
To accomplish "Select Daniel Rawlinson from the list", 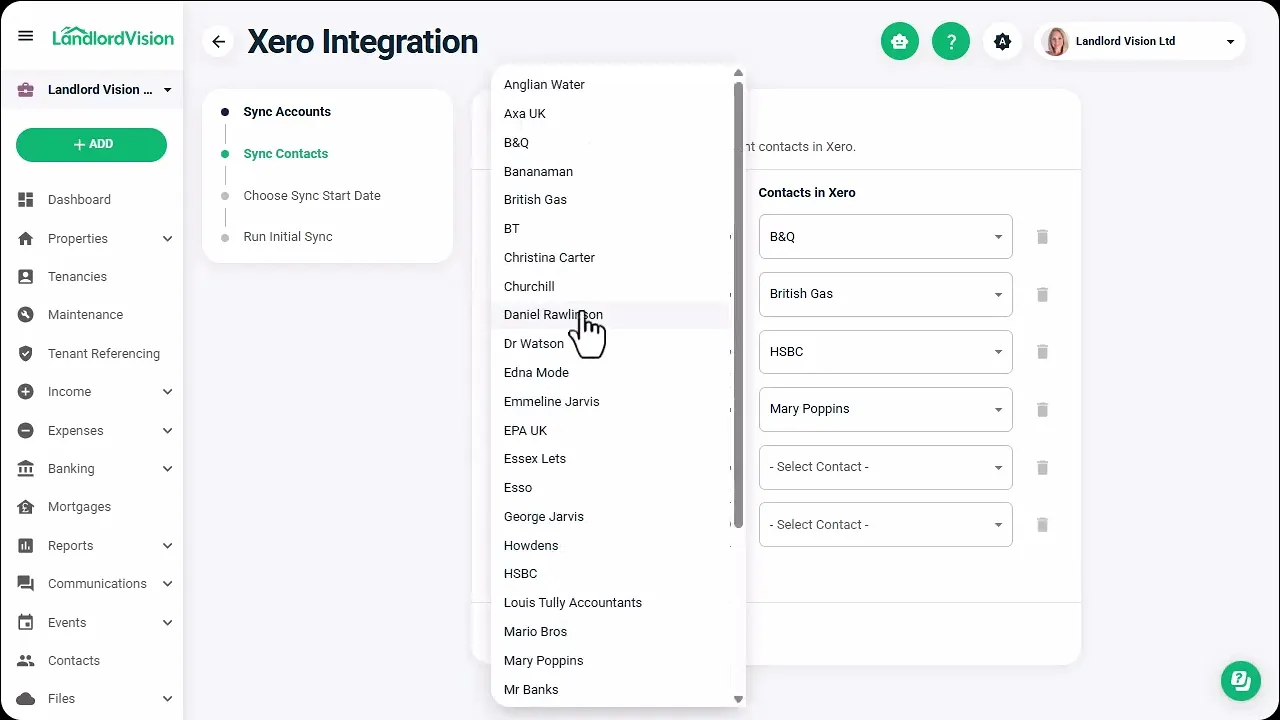I will click(613, 315).
